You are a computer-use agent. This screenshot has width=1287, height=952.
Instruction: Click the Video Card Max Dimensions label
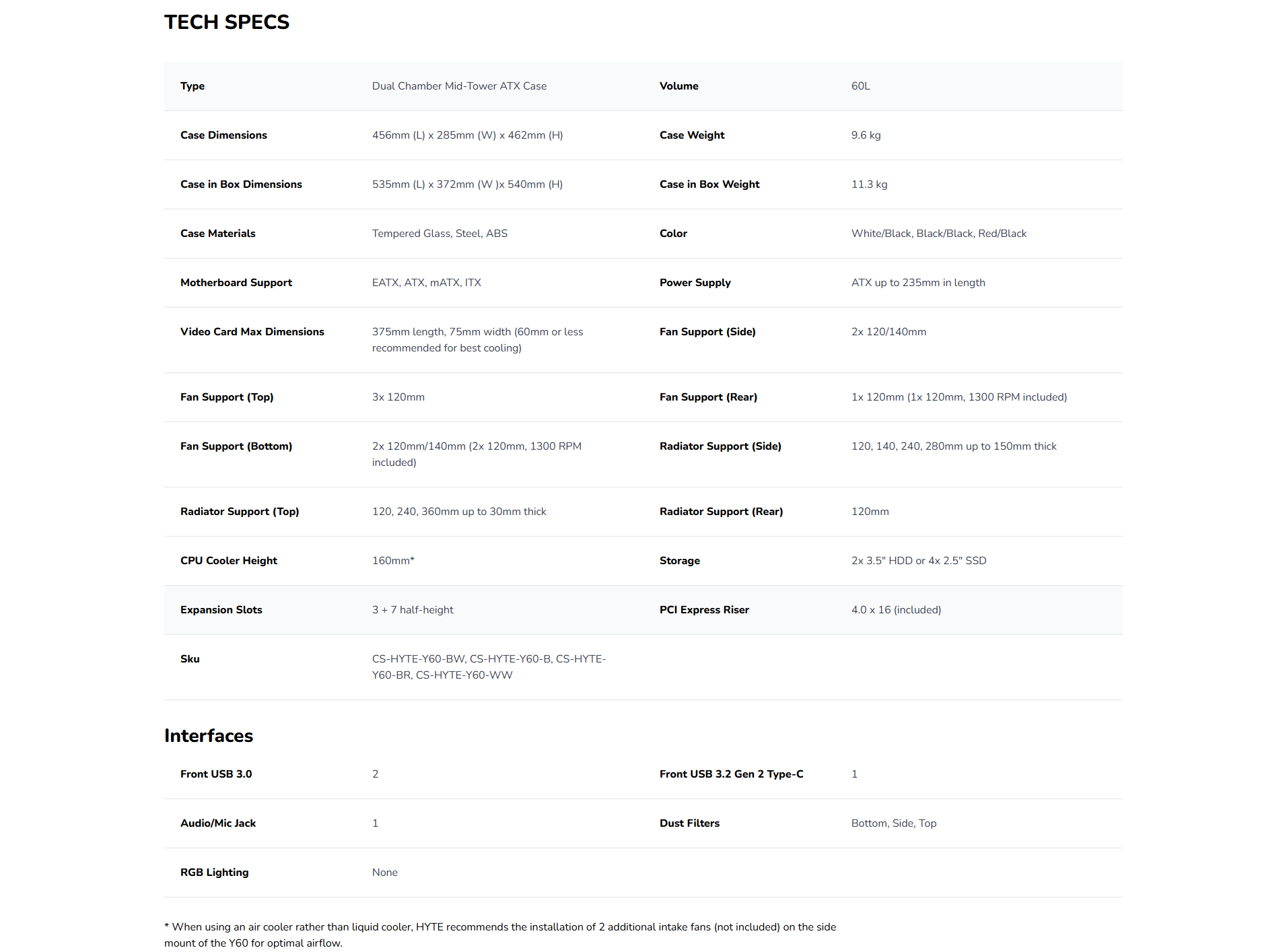tap(252, 332)
